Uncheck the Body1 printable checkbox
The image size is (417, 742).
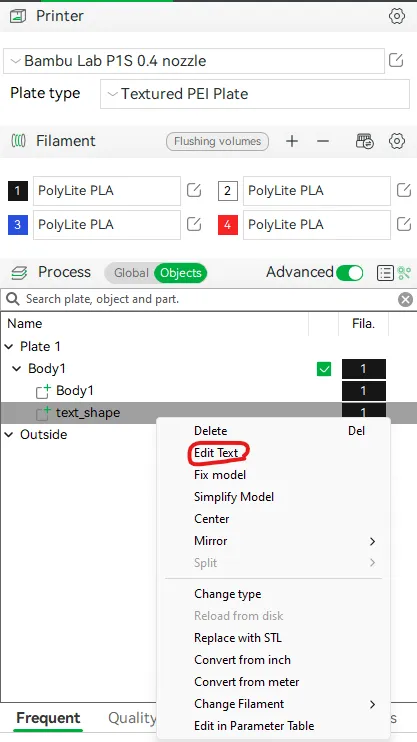[324, 369]
